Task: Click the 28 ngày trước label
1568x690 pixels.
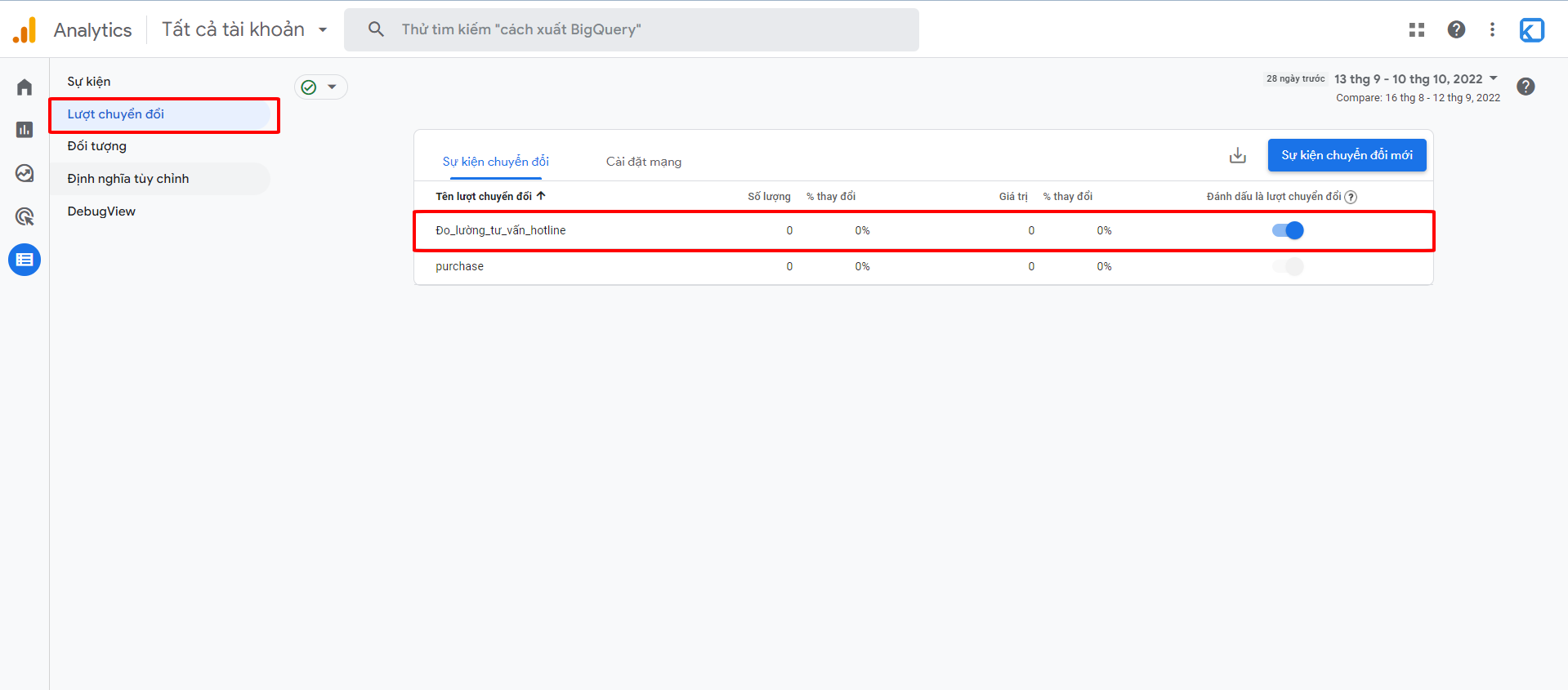Action: [x=1296, y=79]
